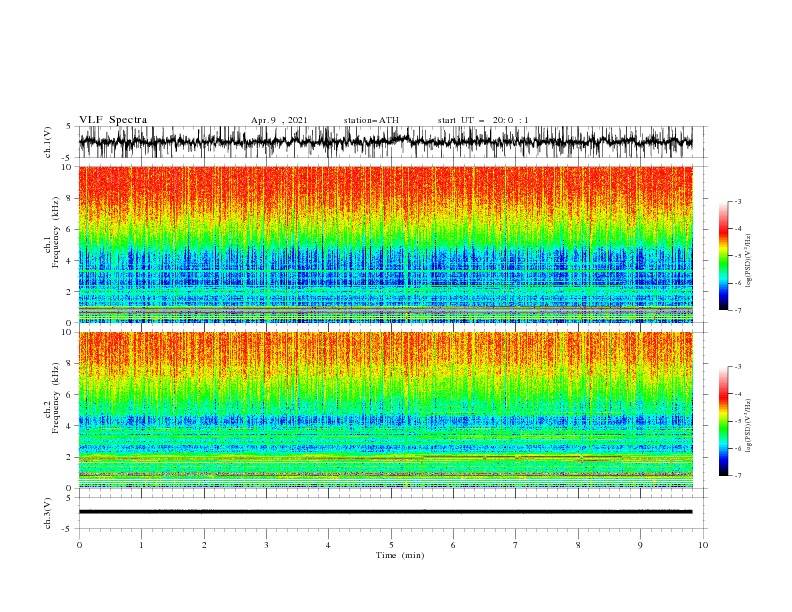
Task: Click inside the ch.2 spectrogram panel
Action: (385, 410)
